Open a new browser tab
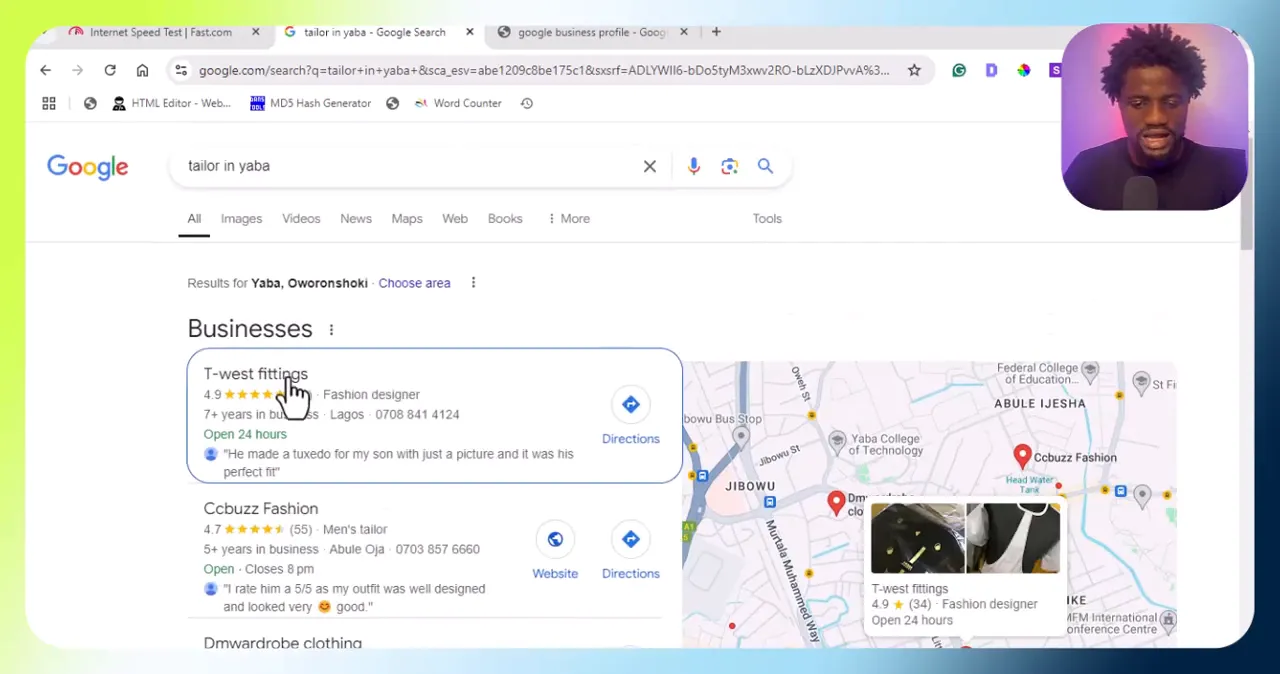The image size is (1280, 674). click(716, 32)
